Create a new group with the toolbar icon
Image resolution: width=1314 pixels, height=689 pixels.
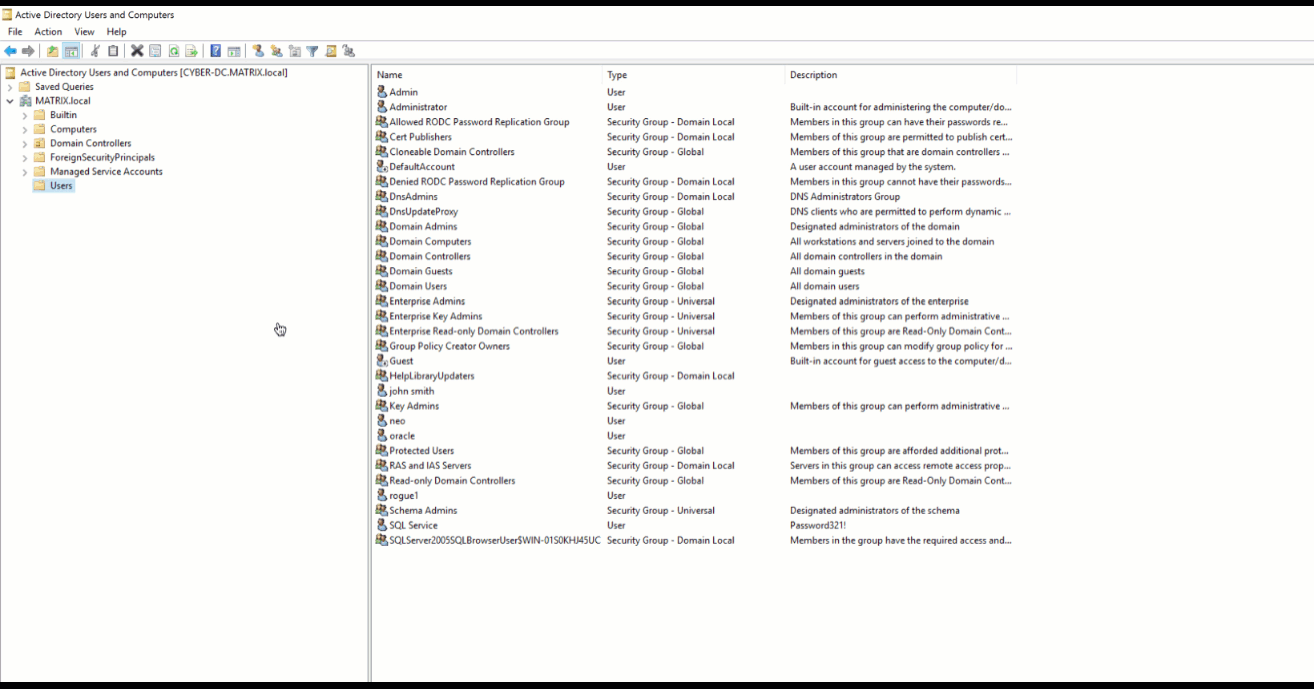(276, 51)
